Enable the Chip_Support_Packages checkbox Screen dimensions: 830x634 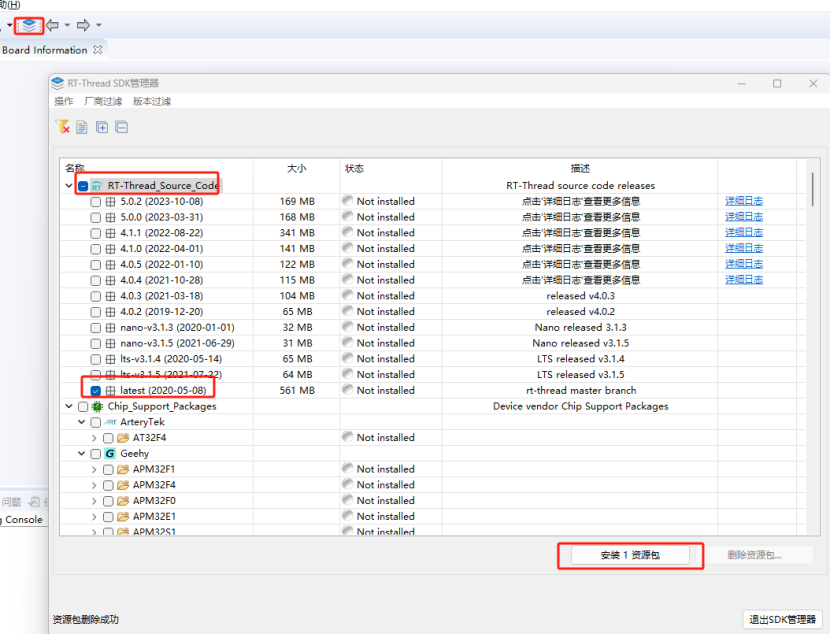(82, 406)
